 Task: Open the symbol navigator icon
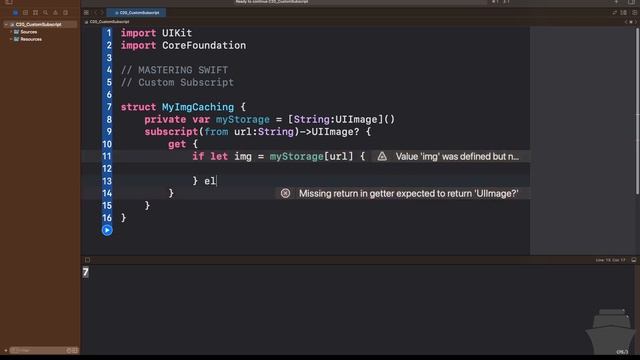point(36,13)
